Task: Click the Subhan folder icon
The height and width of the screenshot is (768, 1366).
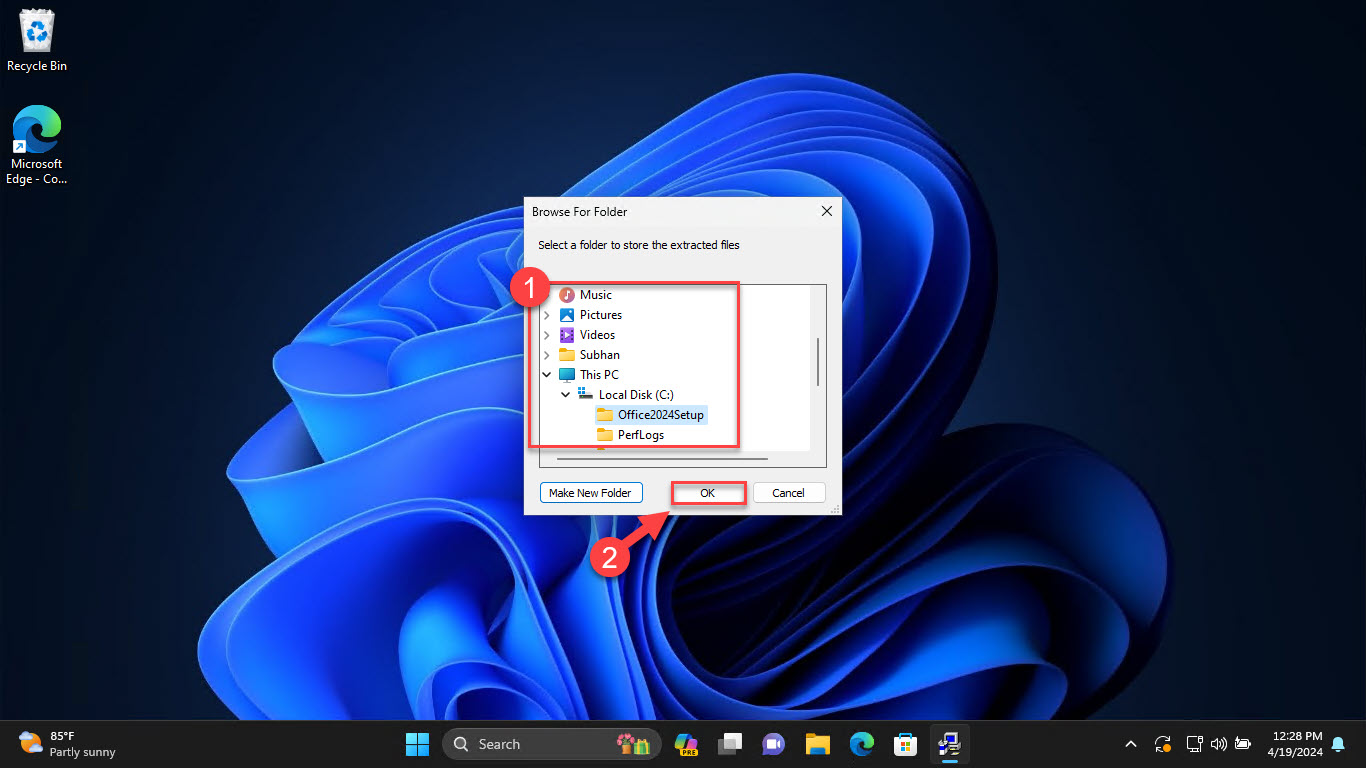Action: 567,355
